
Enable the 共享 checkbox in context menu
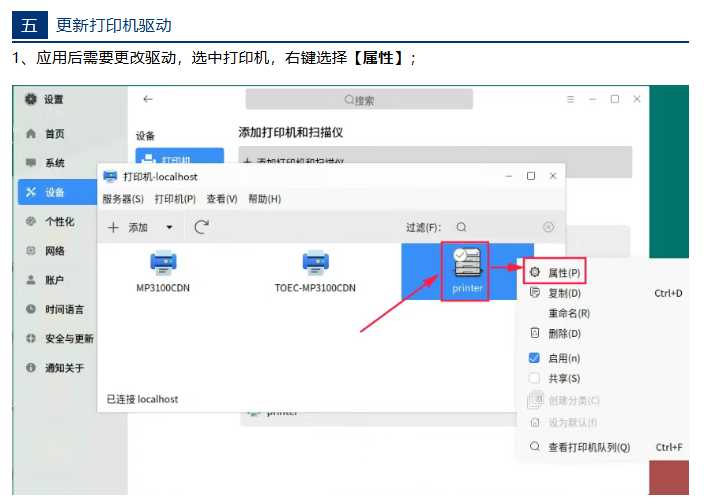tap(534, 379)
